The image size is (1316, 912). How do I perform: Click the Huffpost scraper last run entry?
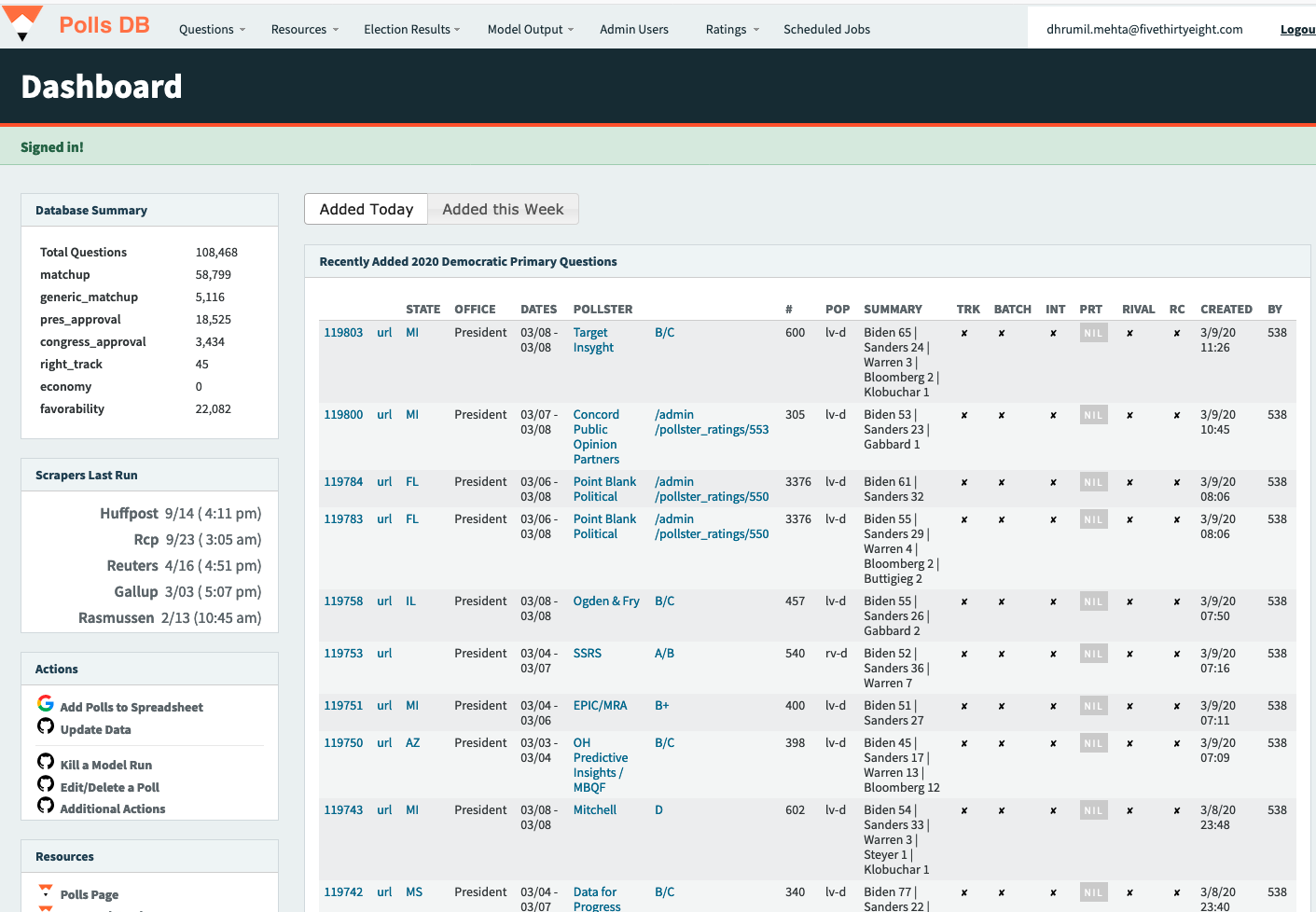(x=181, y=514)
